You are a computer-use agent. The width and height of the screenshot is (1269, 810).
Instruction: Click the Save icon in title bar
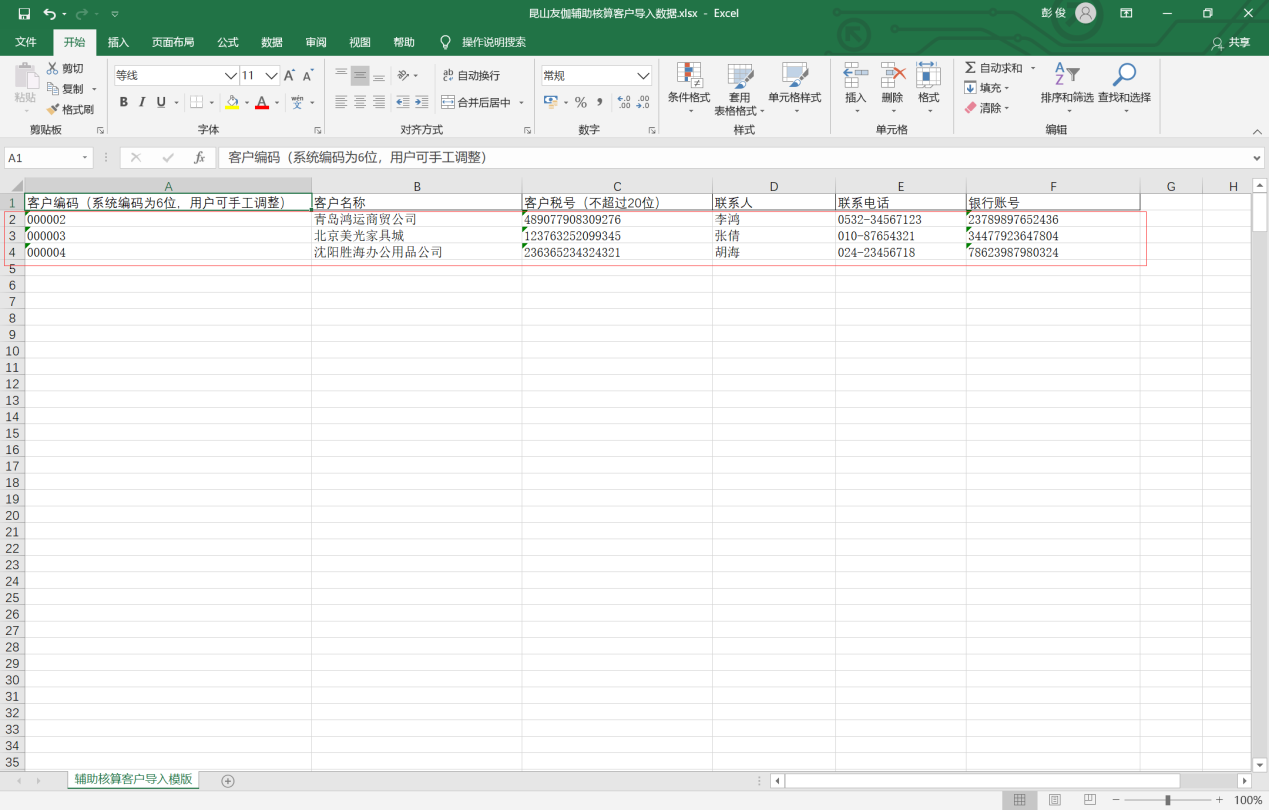(x=24, y=14)
